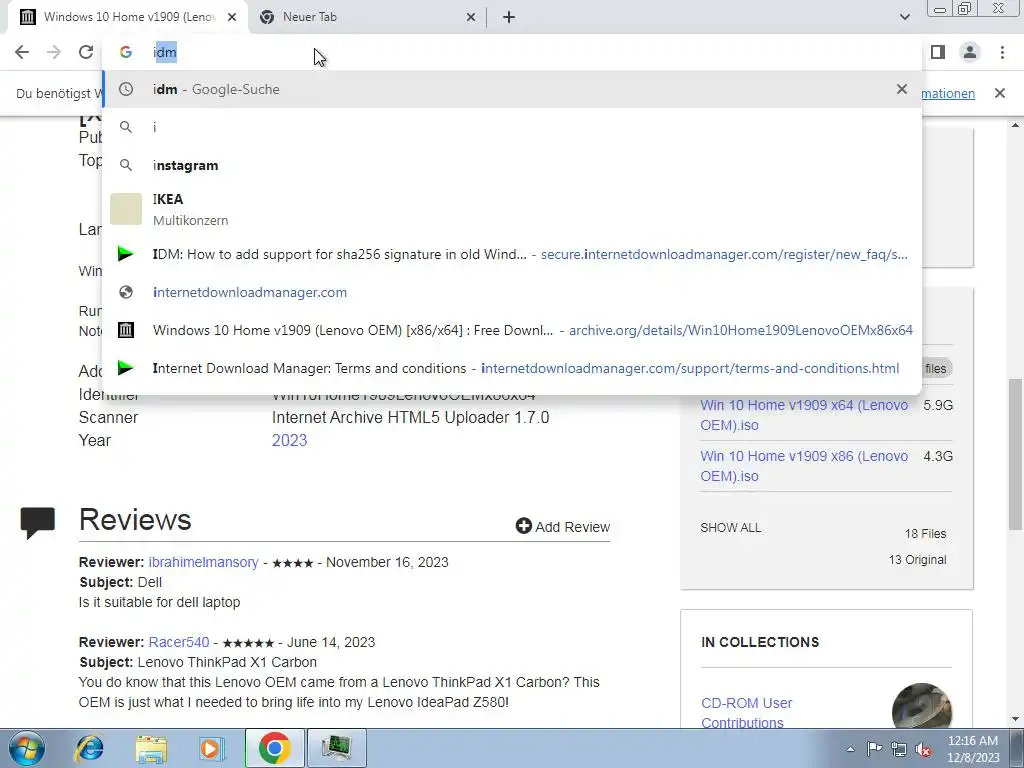Click archive icon of the Windows 10 suggestion

click(x=126, y=330)
